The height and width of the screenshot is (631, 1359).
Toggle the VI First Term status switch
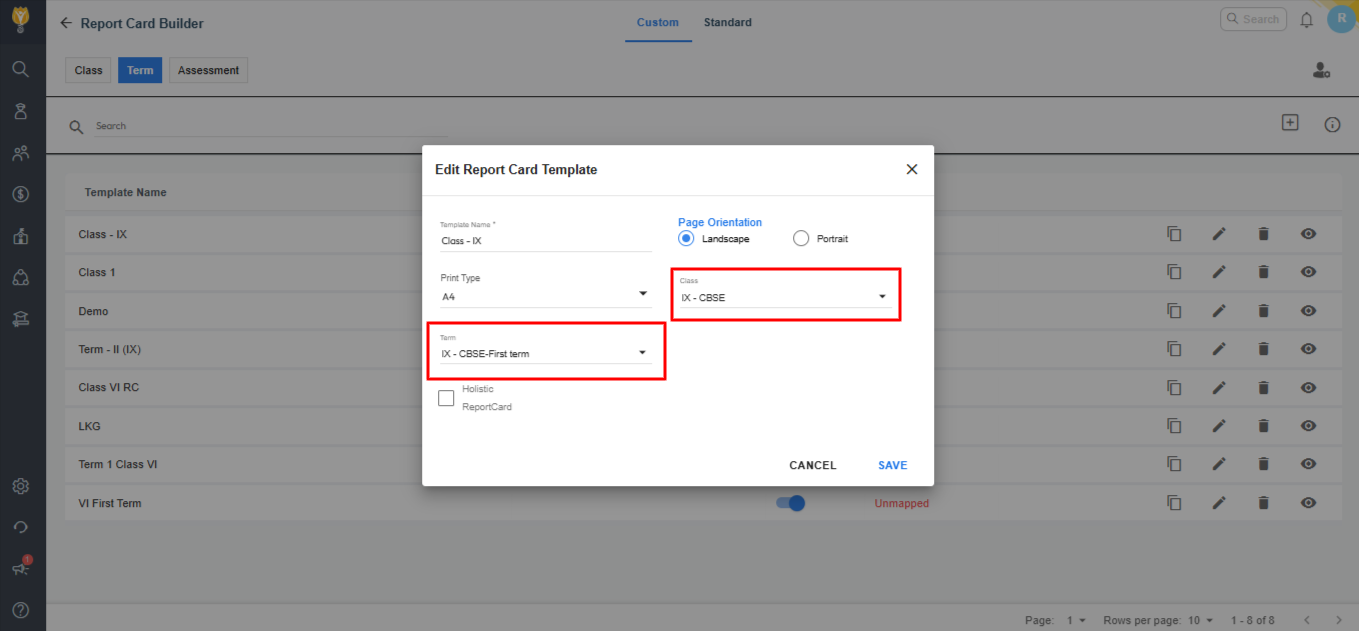pyautogui.click(x=790, y=503)
